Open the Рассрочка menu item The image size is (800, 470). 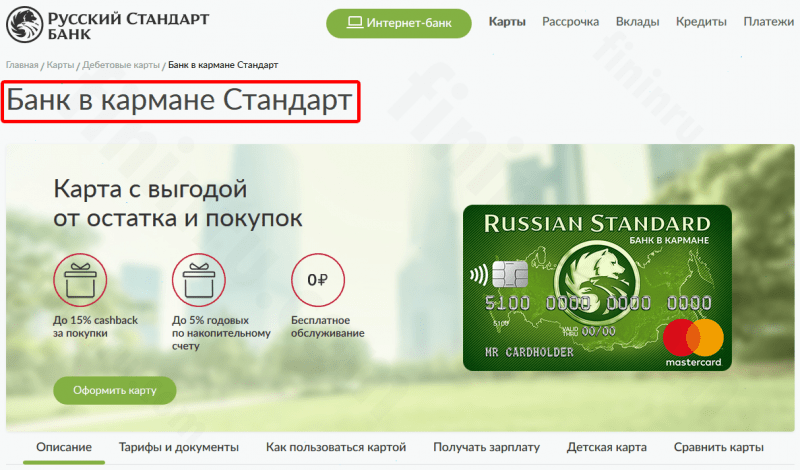click(570, 22)
